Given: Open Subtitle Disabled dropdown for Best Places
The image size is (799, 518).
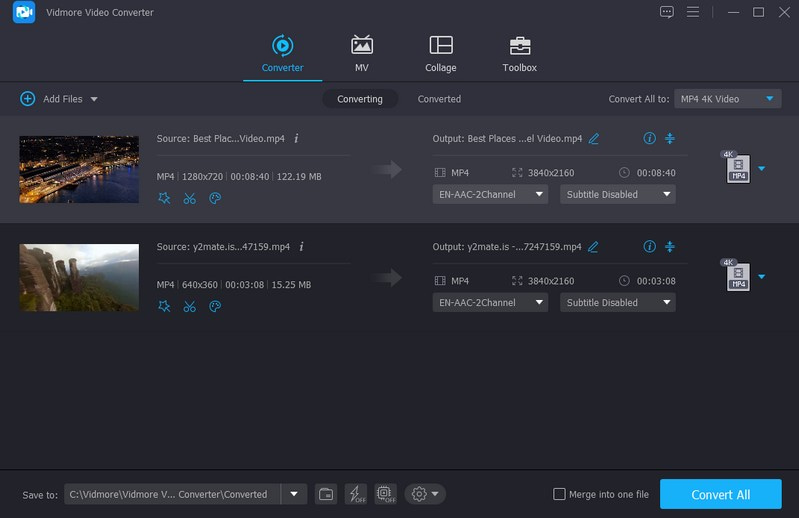Looking at the screenshot, I should point(618,194).
